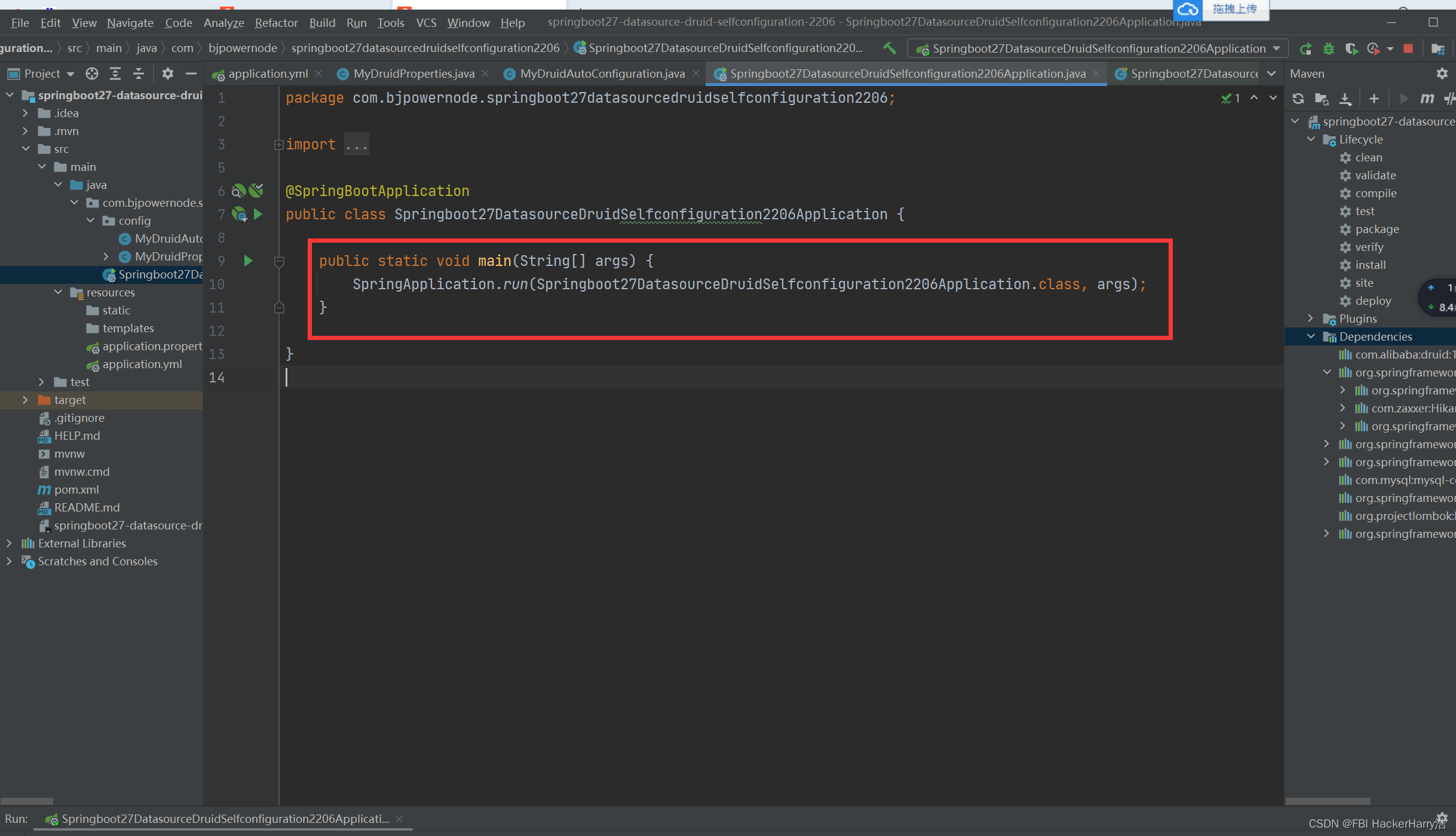Viewport: 1456px width, 836px height.
Task: Toggle Maven offline mode
Action: 1450,99
